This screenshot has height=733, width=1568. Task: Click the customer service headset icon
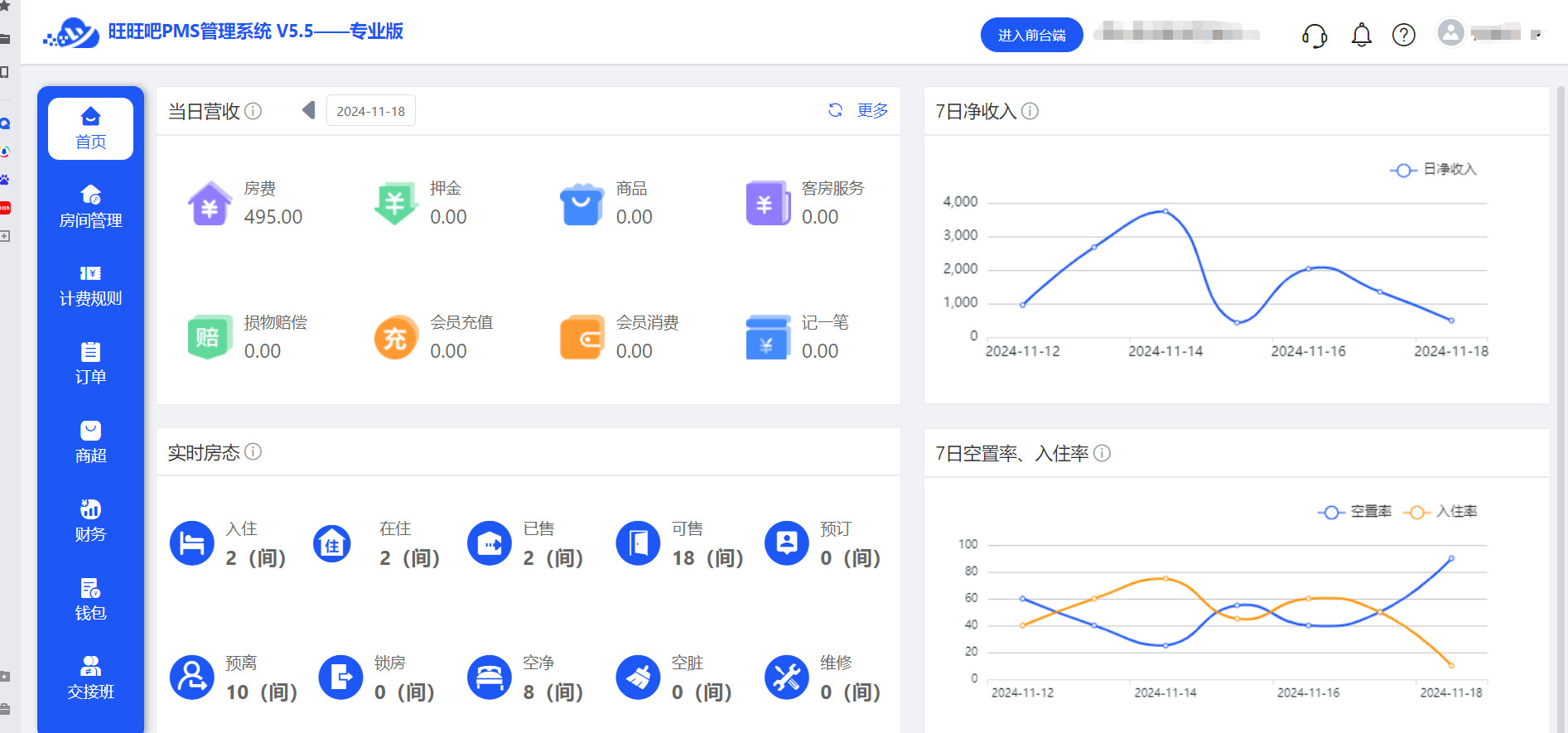pos(1315,36)
